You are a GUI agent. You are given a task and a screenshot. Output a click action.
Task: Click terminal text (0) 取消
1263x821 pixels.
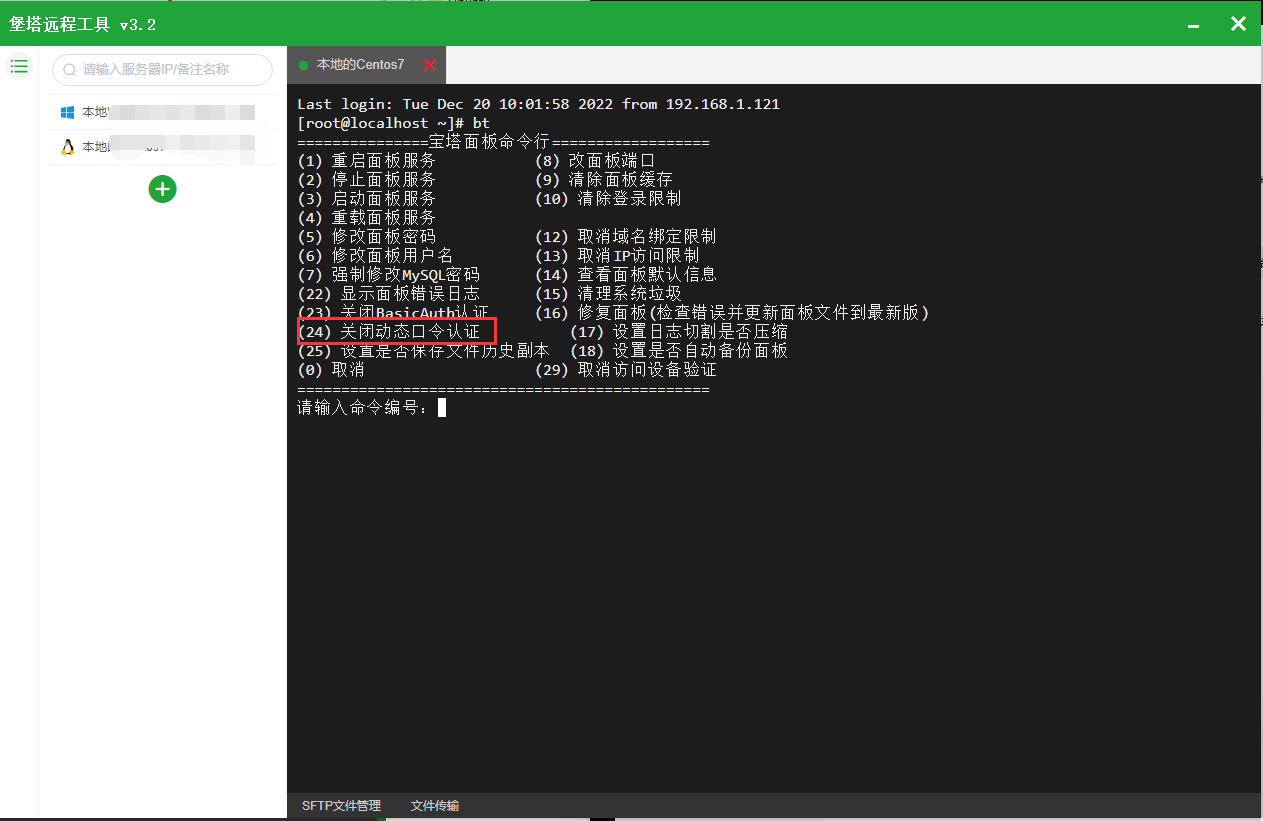point(331,370)
